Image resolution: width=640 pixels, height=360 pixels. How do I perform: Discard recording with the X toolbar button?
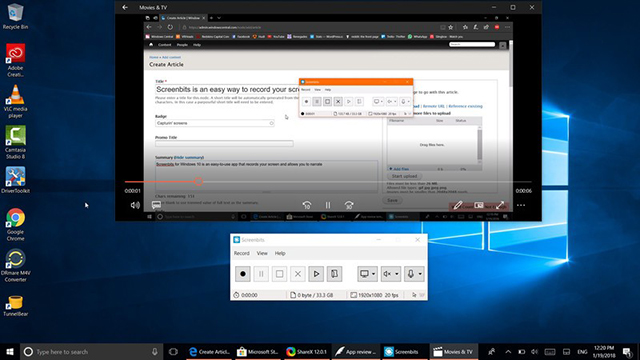point(298,274)
